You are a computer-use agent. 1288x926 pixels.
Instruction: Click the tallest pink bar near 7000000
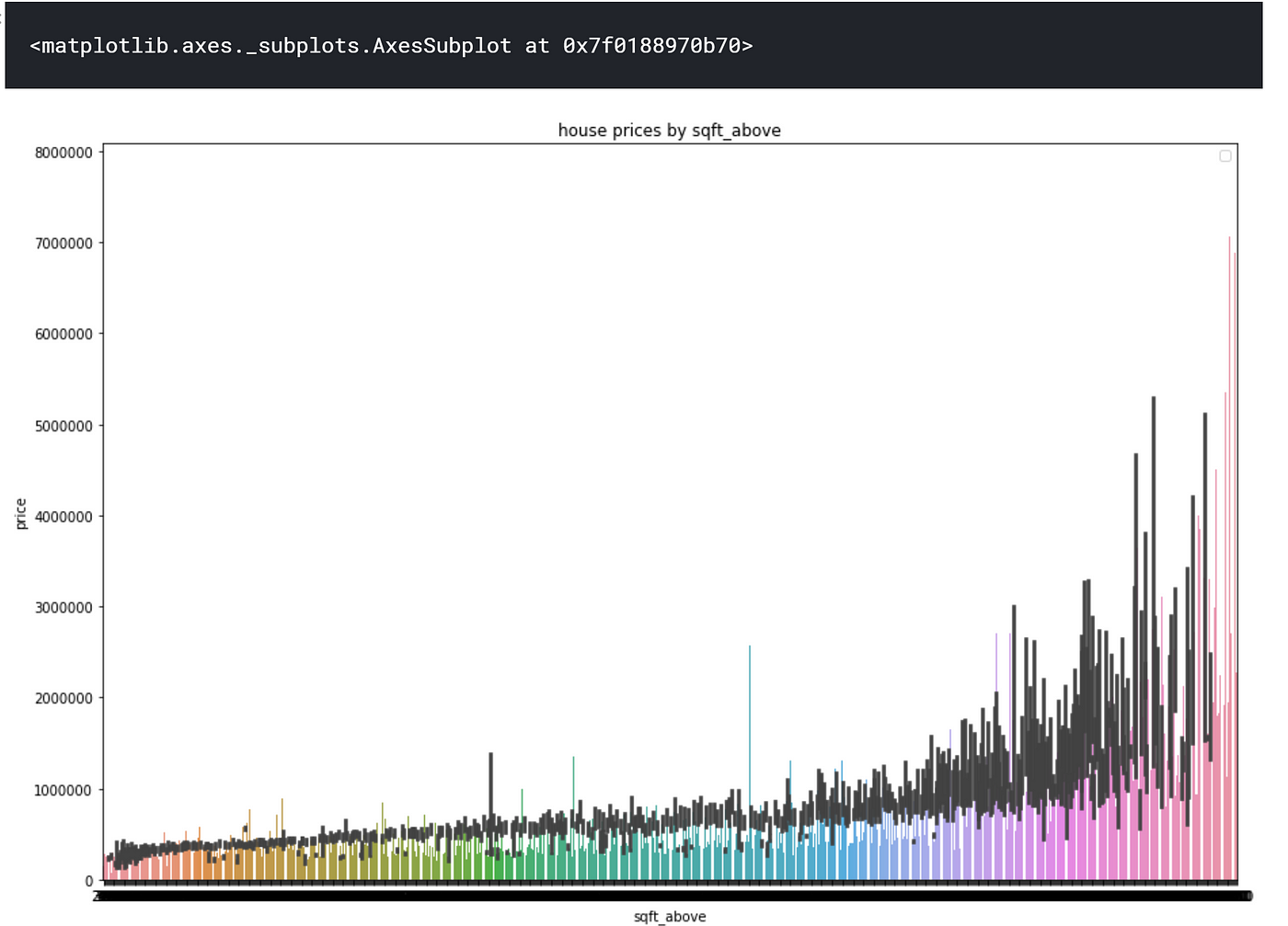coord(1229,558)
